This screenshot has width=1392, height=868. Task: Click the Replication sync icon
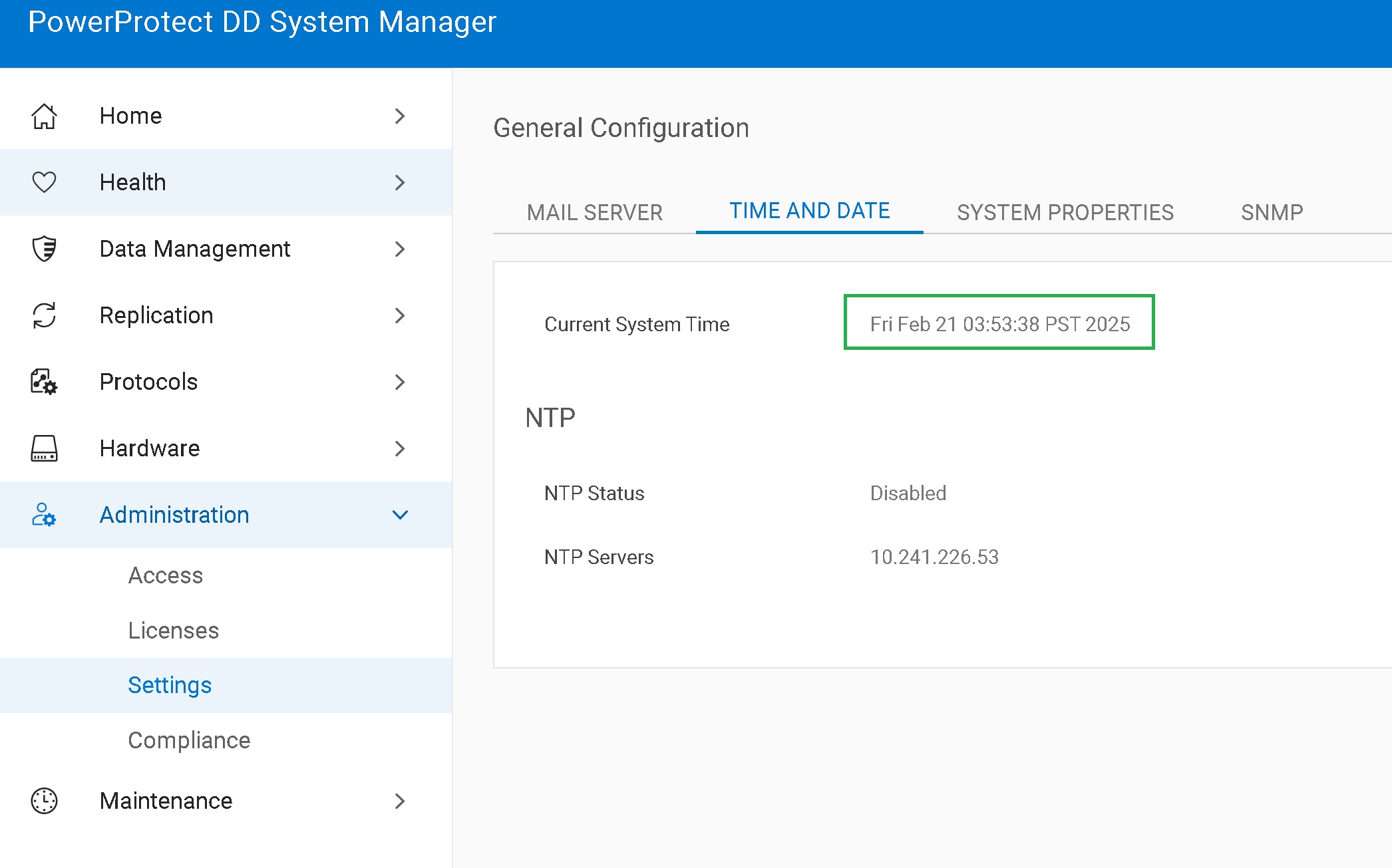click(43, 315)
